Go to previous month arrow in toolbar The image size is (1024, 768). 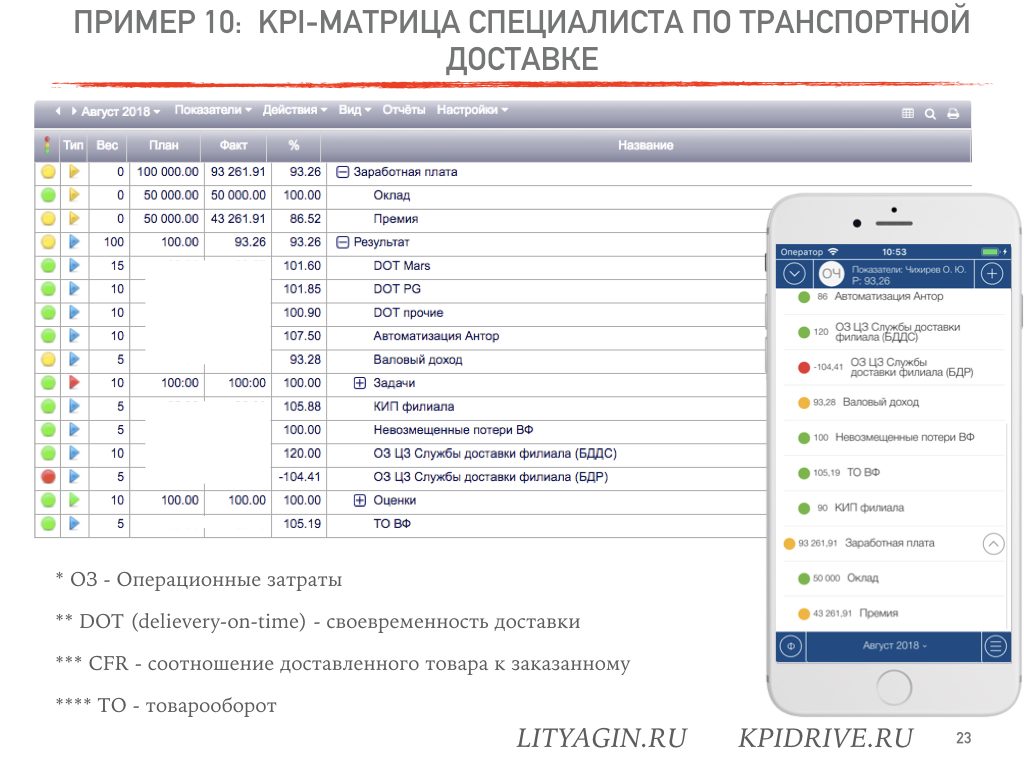coord(58,111)
